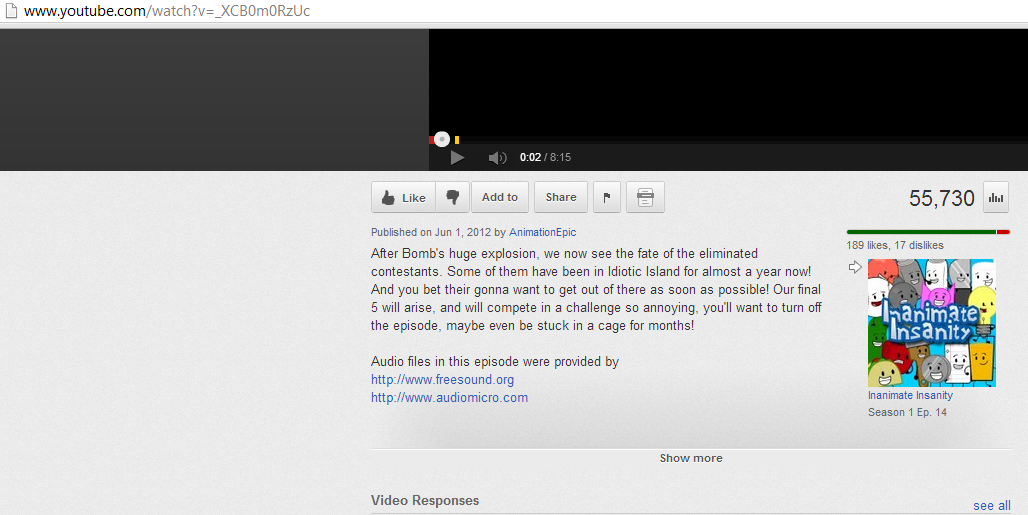Click the 55,730 view count

coord(941,198)
